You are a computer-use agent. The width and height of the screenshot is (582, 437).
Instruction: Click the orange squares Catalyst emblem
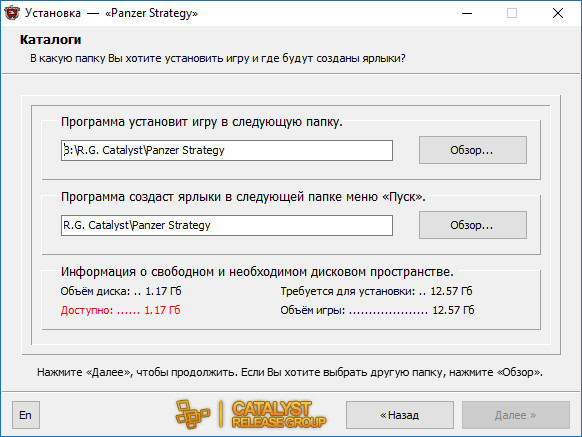pos(192,414)
